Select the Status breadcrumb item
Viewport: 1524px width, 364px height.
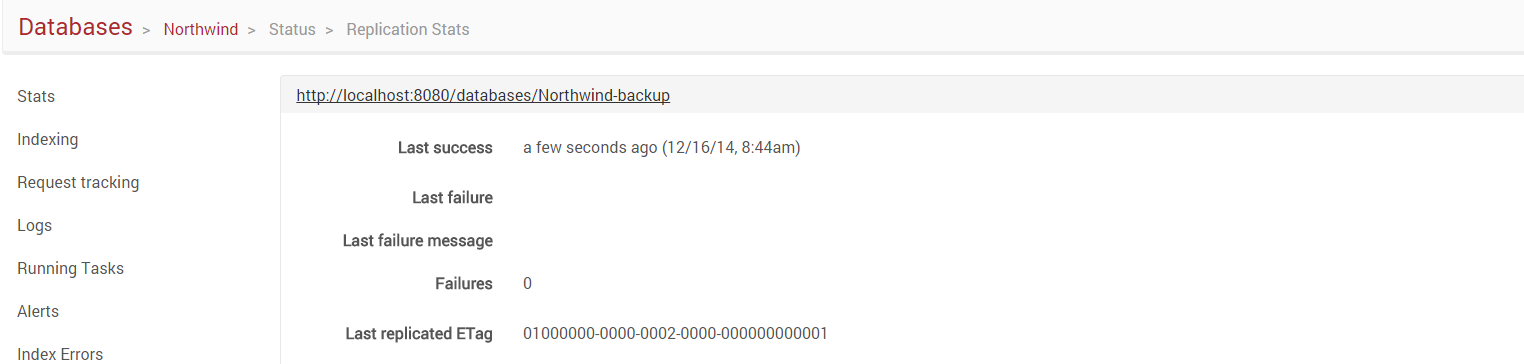coord(292,29)
